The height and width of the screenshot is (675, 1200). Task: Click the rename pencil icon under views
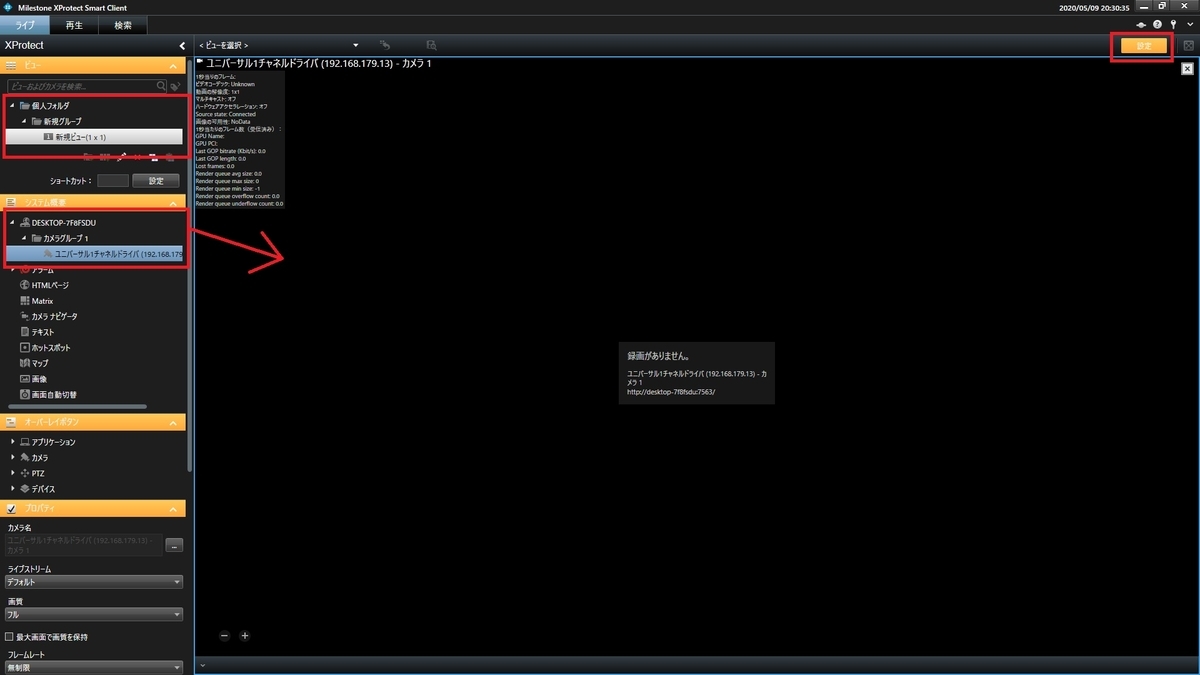[121, 156]
